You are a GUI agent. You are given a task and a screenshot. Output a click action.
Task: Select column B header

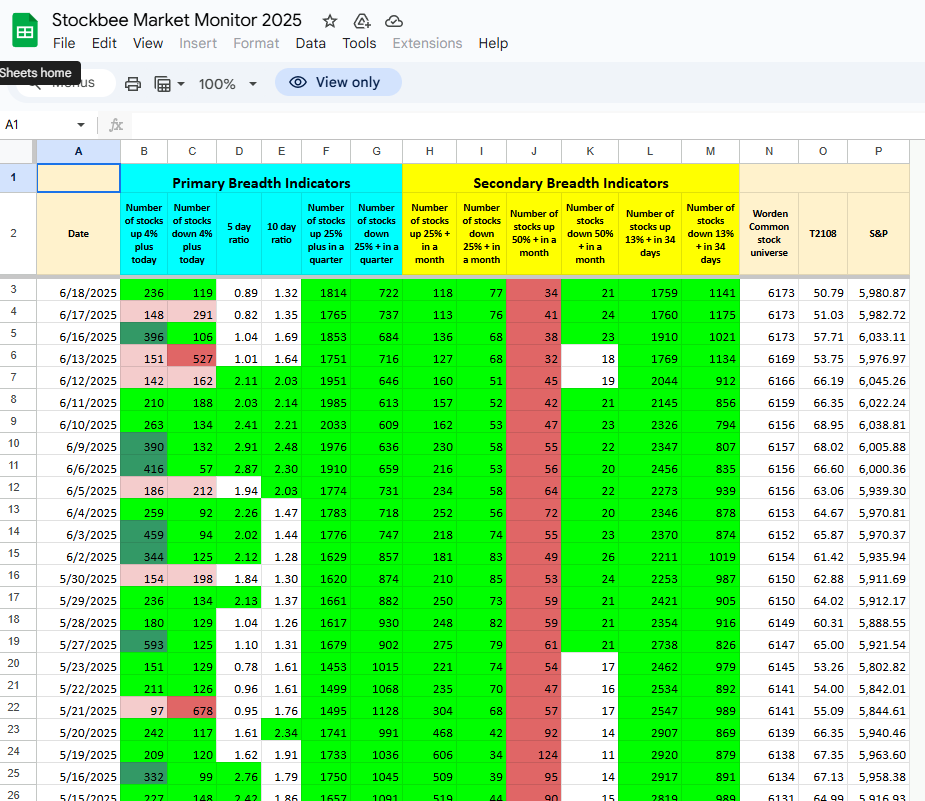[x=144, y=152]
